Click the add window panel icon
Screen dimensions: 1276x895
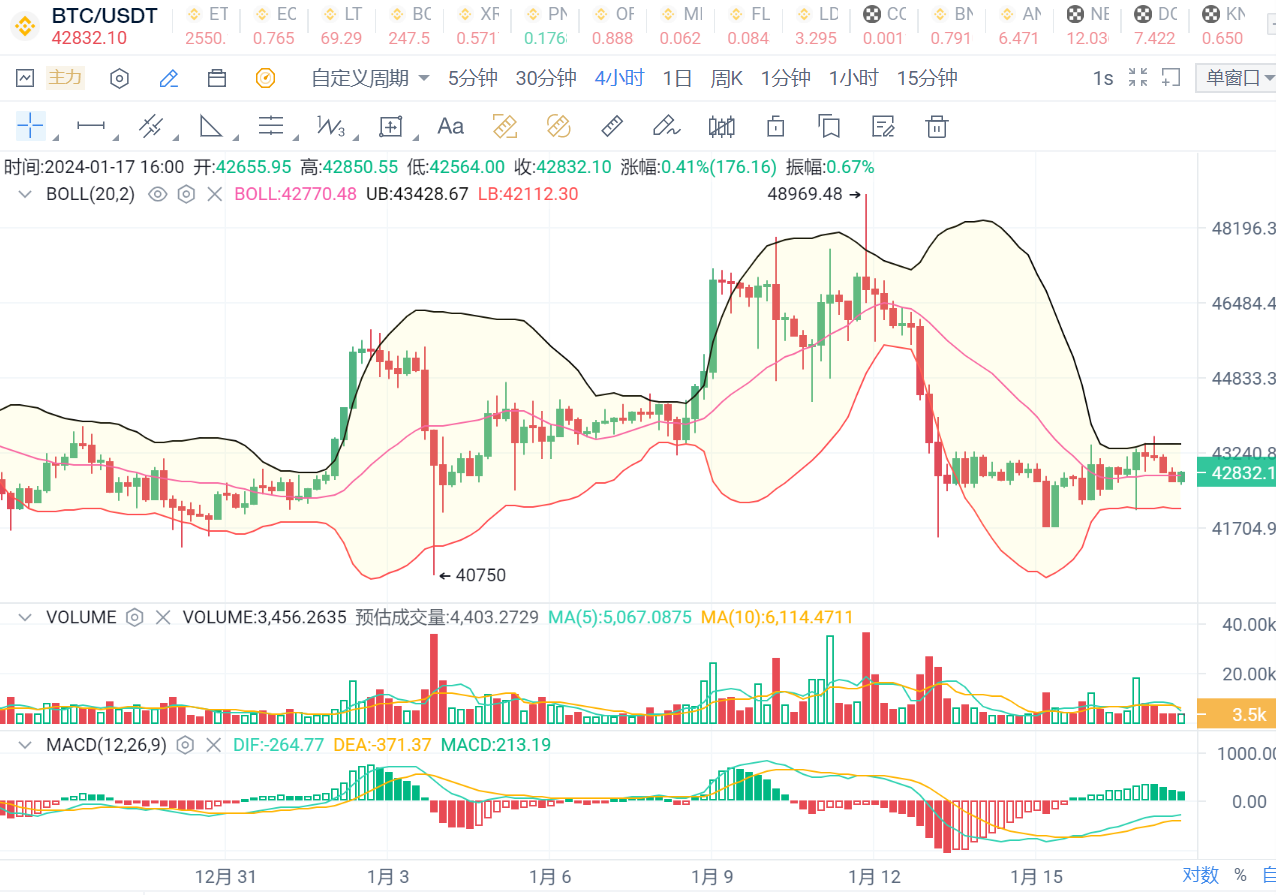(1172, 78)
